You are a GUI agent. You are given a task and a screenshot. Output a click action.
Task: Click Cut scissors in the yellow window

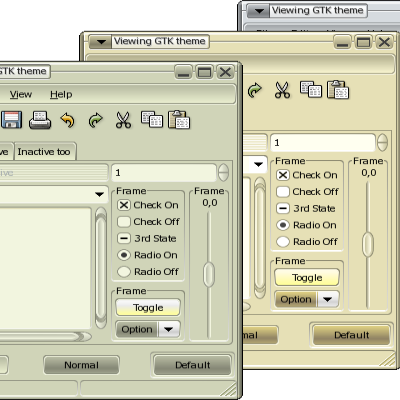click(283, 90)
